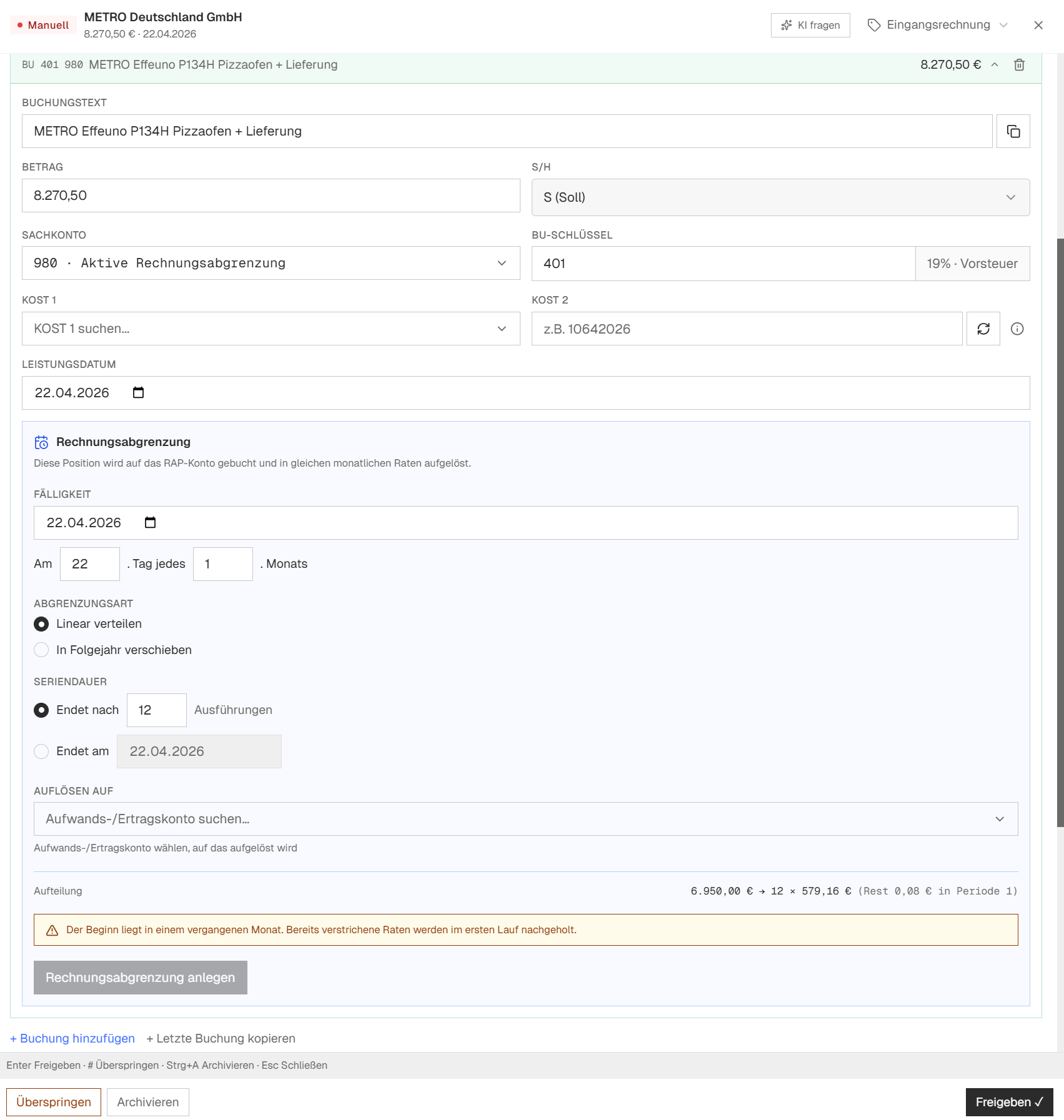Click the Aufteilung value 6.950,00 € → 12 × 579,16 €
1064x1120 pixels.
[x=771, y=891]
